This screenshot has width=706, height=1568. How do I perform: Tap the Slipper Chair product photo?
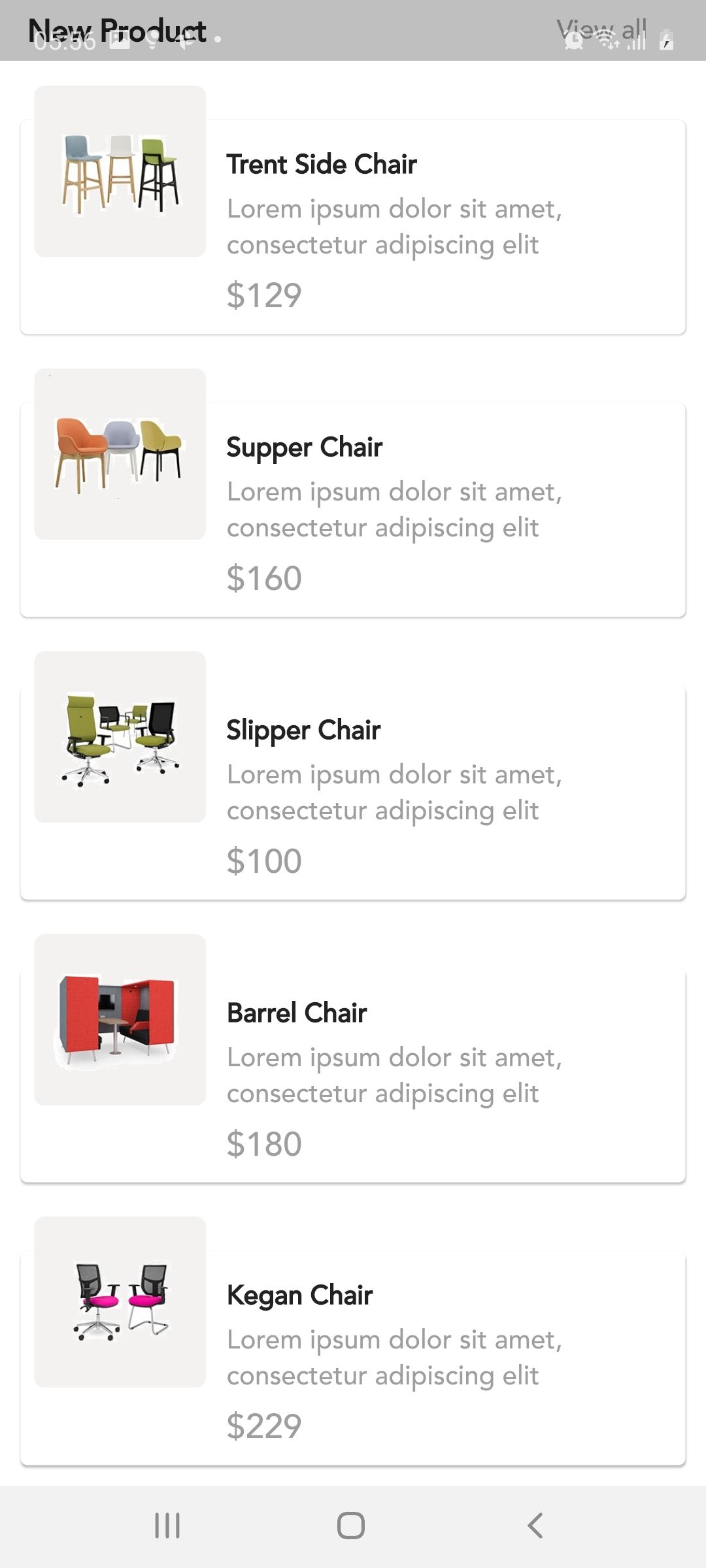click(120, 737)
